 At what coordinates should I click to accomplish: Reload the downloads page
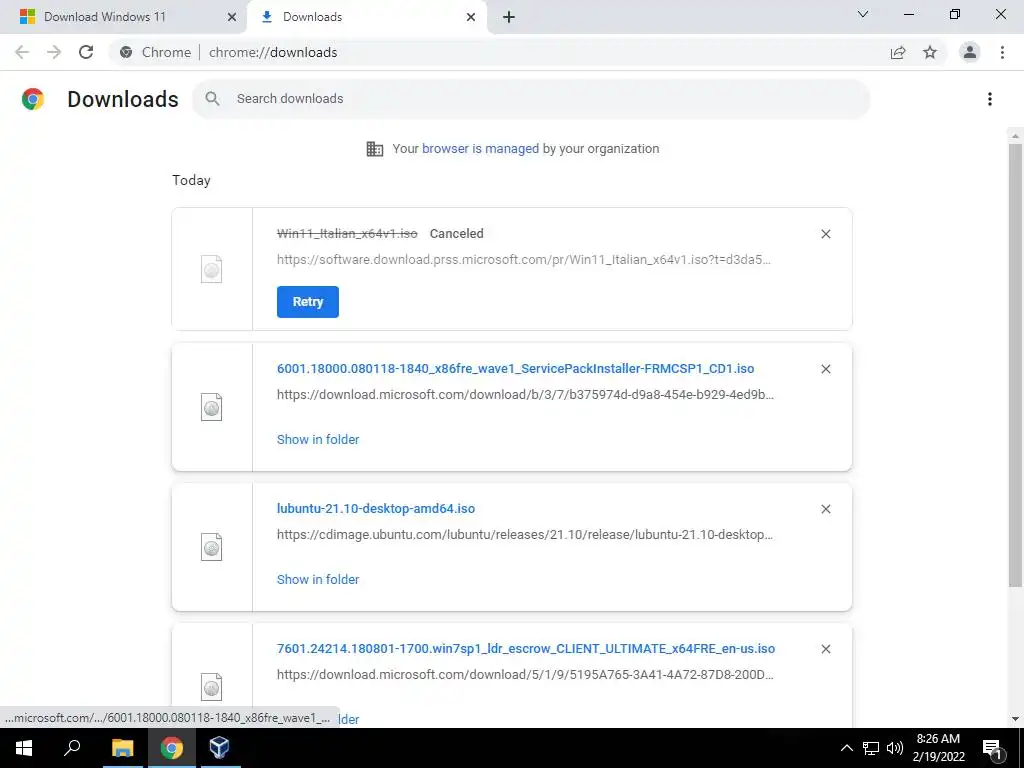tap(86, 52)
